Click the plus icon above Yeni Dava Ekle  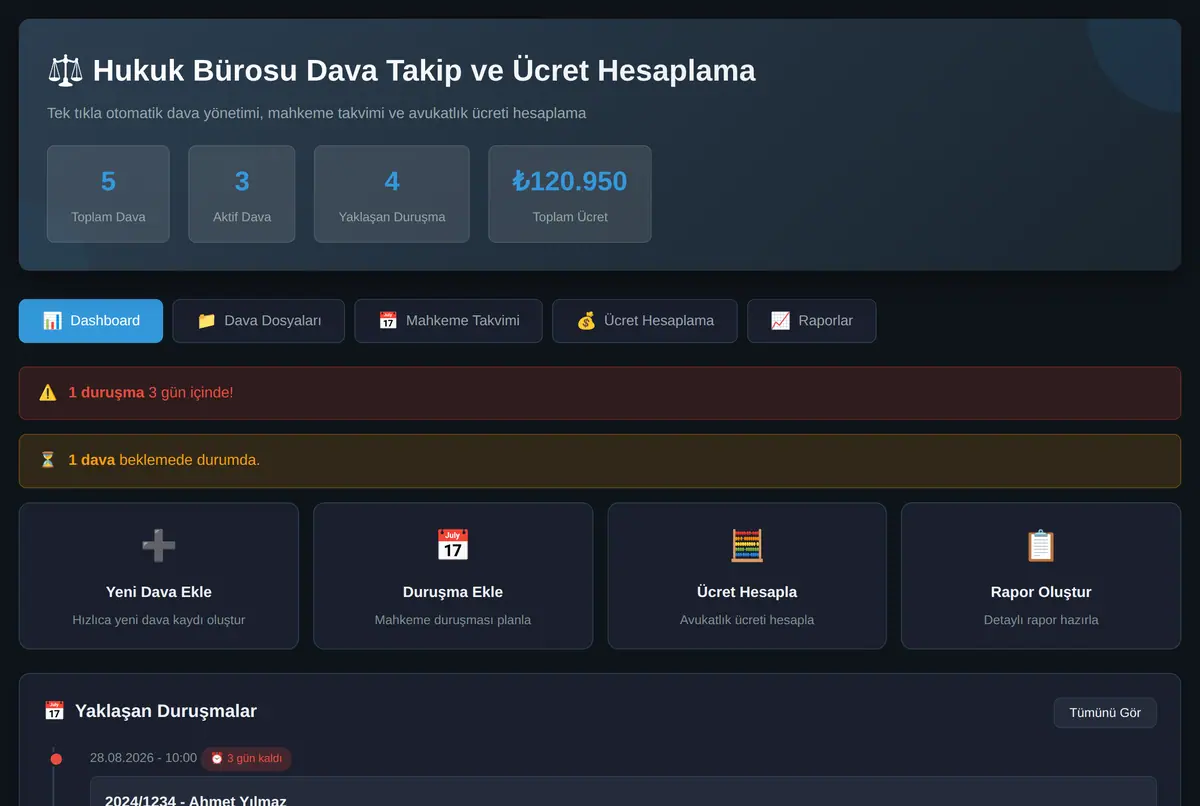(x=159, y=546)
